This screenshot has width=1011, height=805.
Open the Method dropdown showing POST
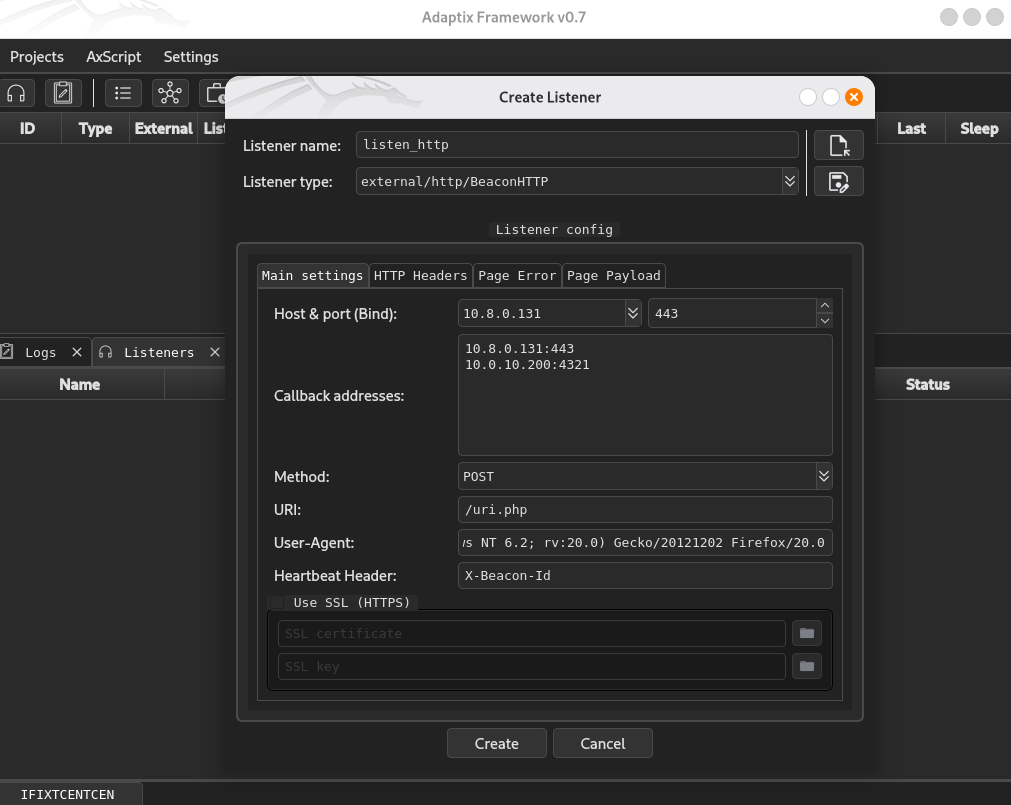(x=823, y=476)
